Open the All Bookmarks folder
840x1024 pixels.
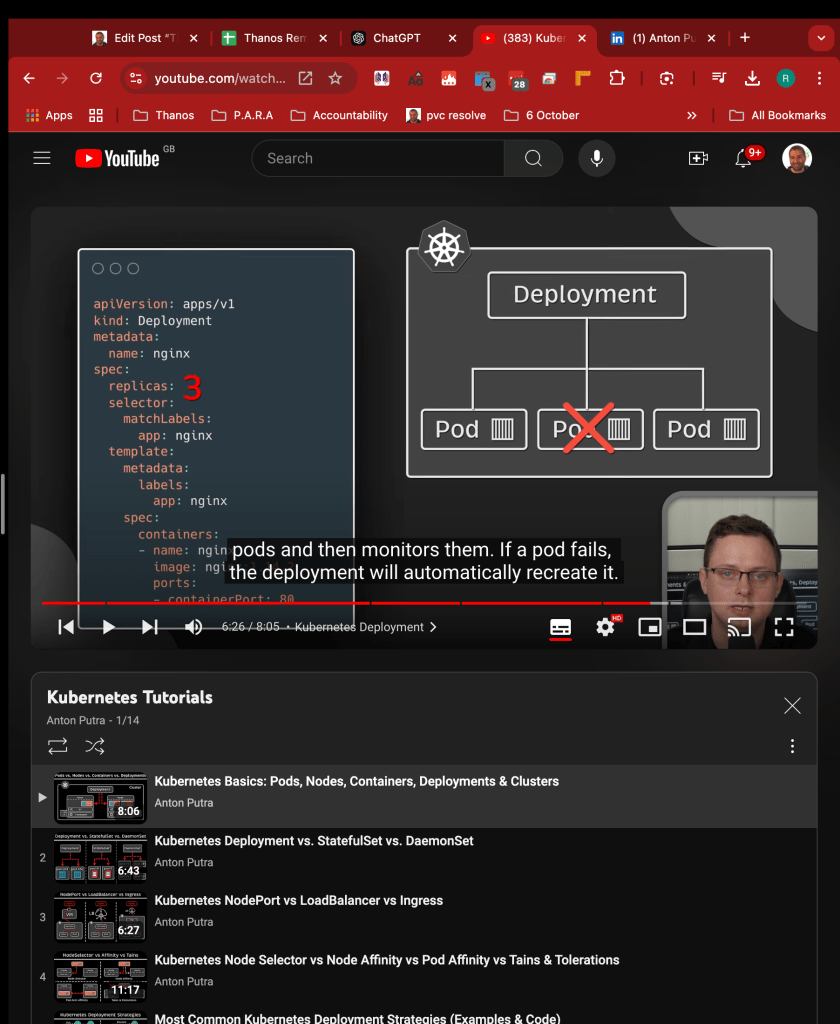coord(777,116)
